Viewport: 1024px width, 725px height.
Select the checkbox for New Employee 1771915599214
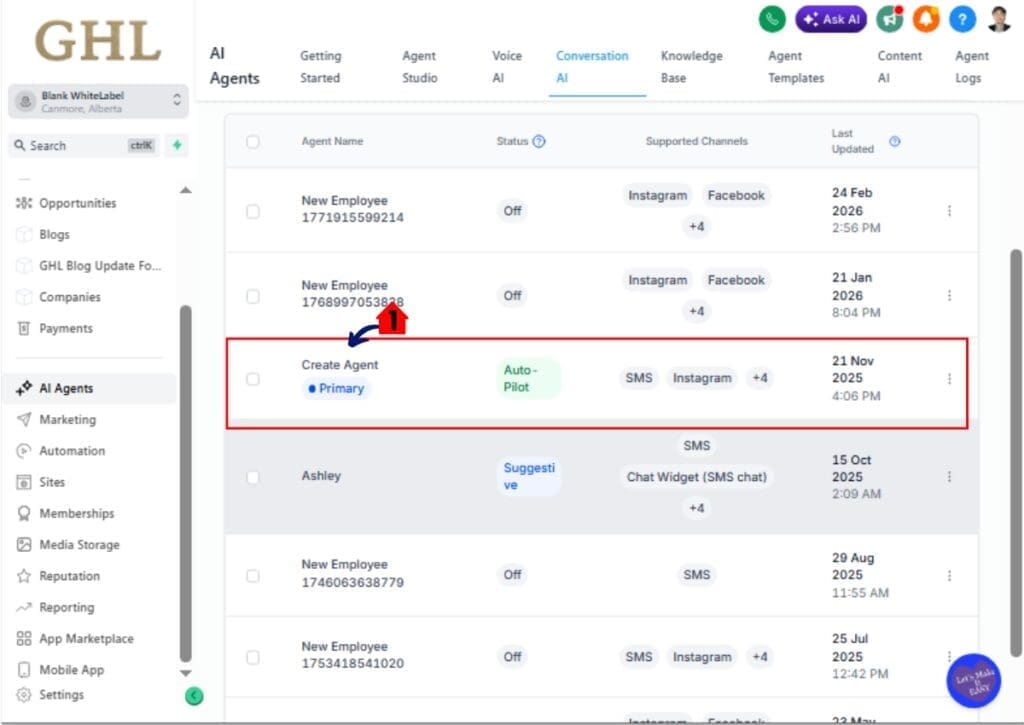pos(254,210)
